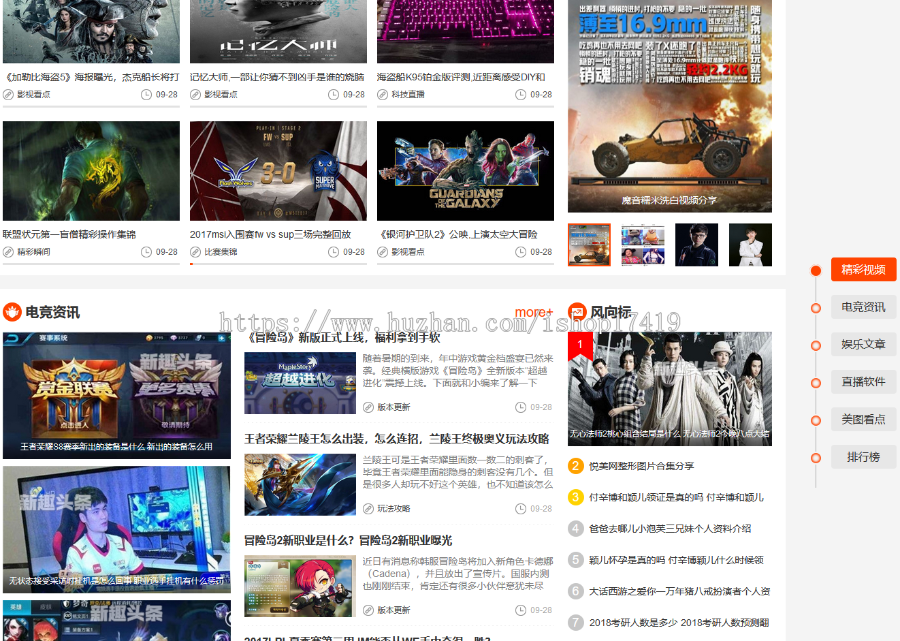Click the clock icon in 兰陵王 article row
This screenshot has width=900, height=641.
521,508
